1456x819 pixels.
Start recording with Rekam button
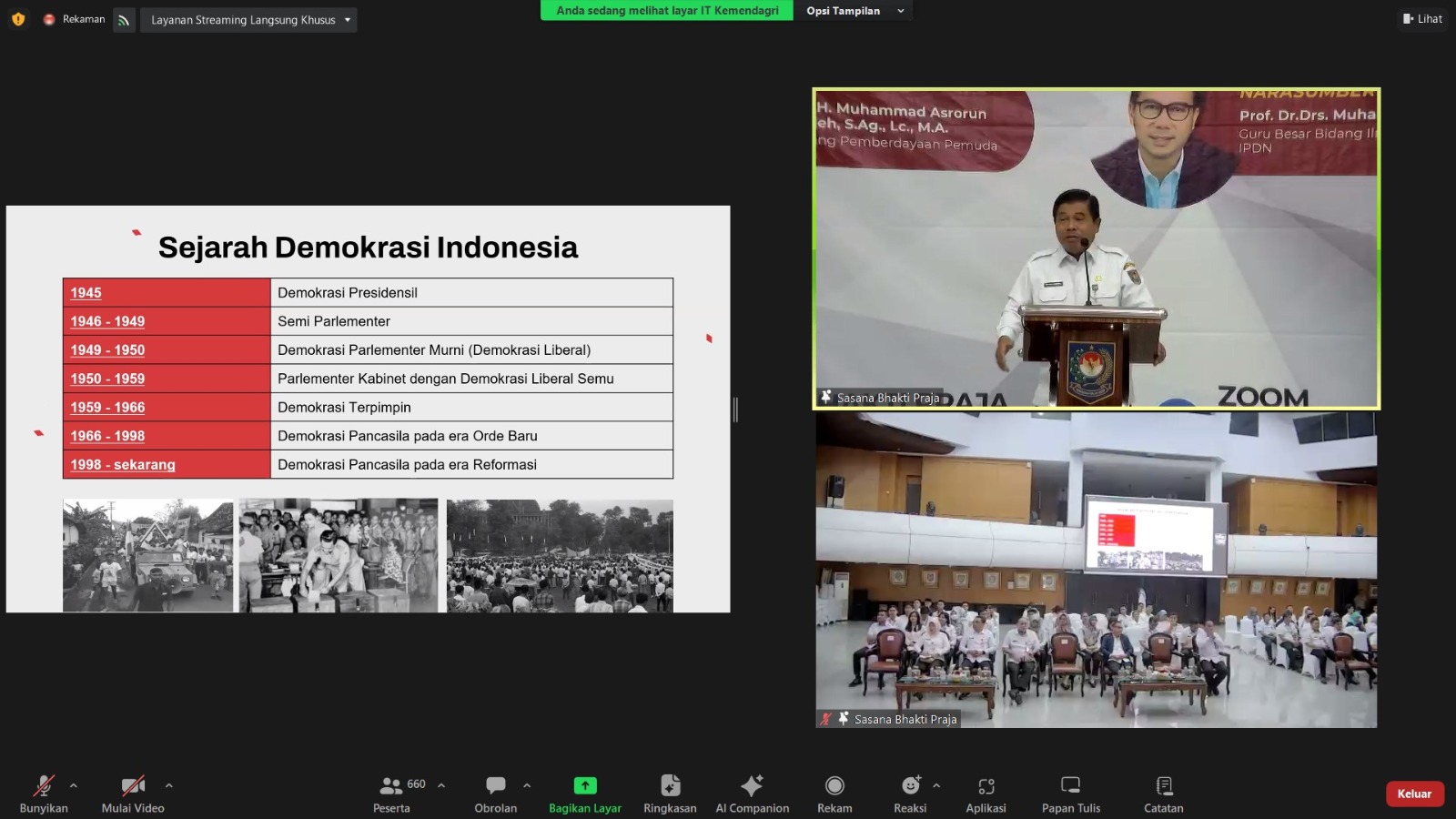[834, 793]
